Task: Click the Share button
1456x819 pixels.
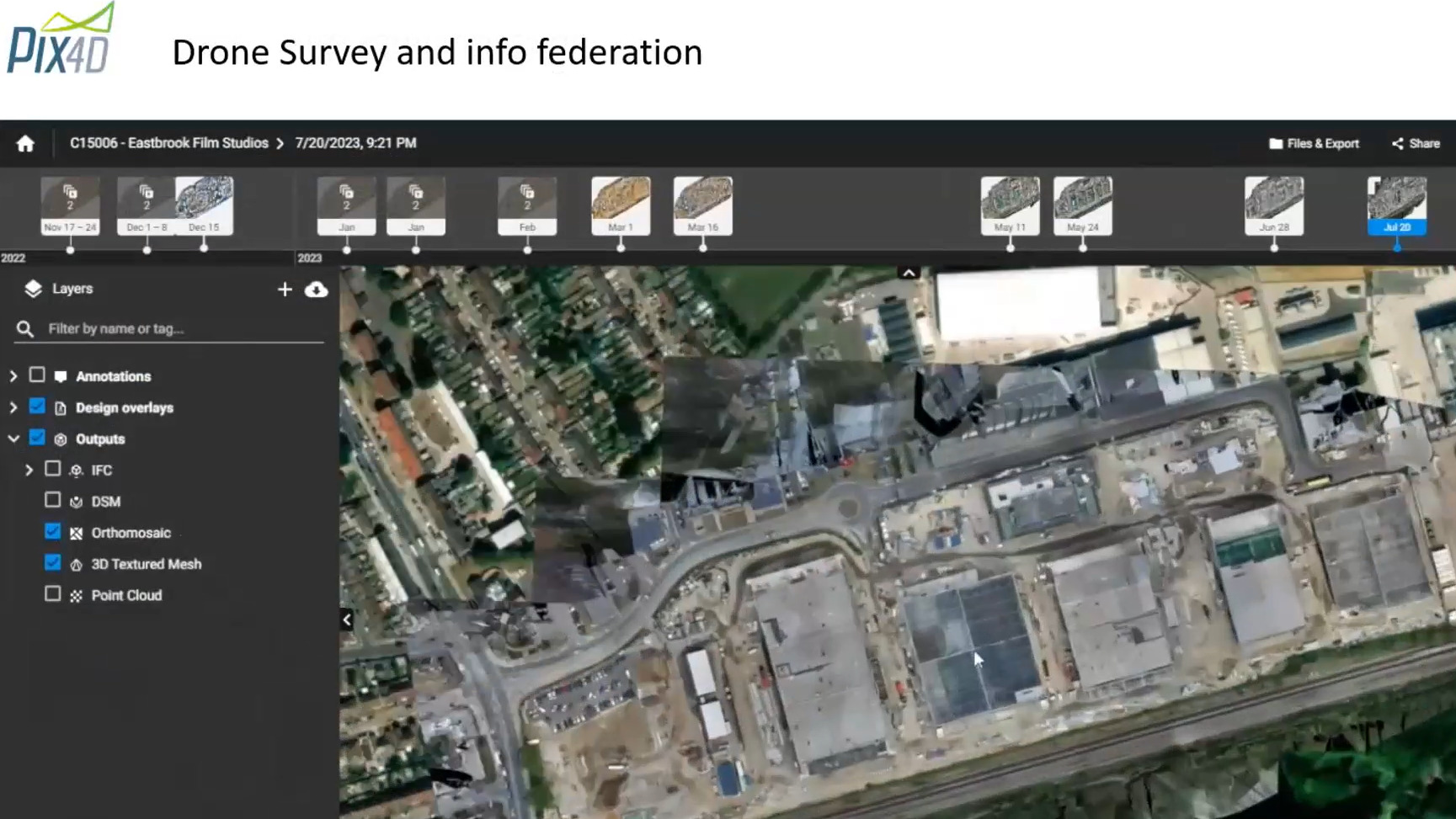Action: point(1416,144)
